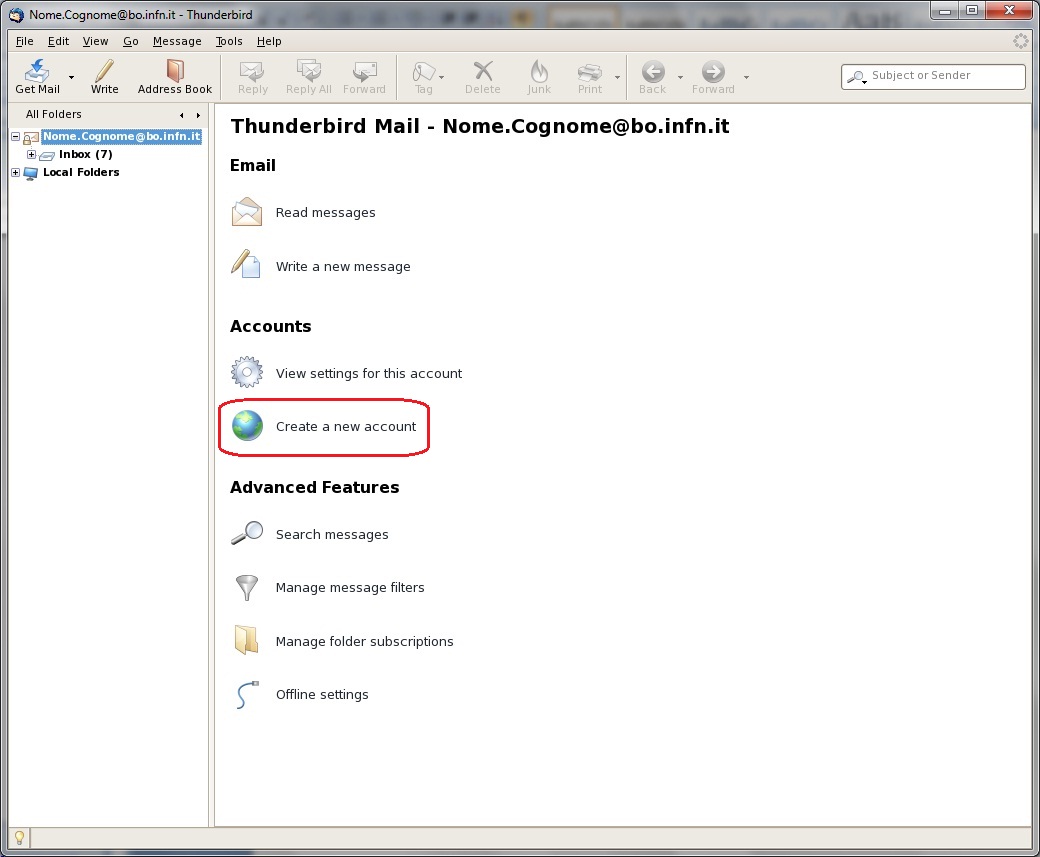This screenshot has width=1040, height=857.
Task: Mark as Junk with flame icon
Action: (539, 70)
